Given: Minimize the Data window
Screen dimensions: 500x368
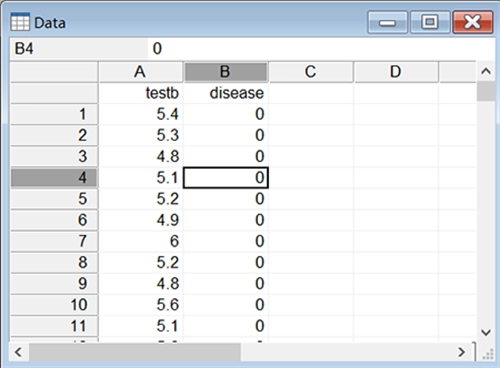Looking at the screenshot, I should [387, 22].
